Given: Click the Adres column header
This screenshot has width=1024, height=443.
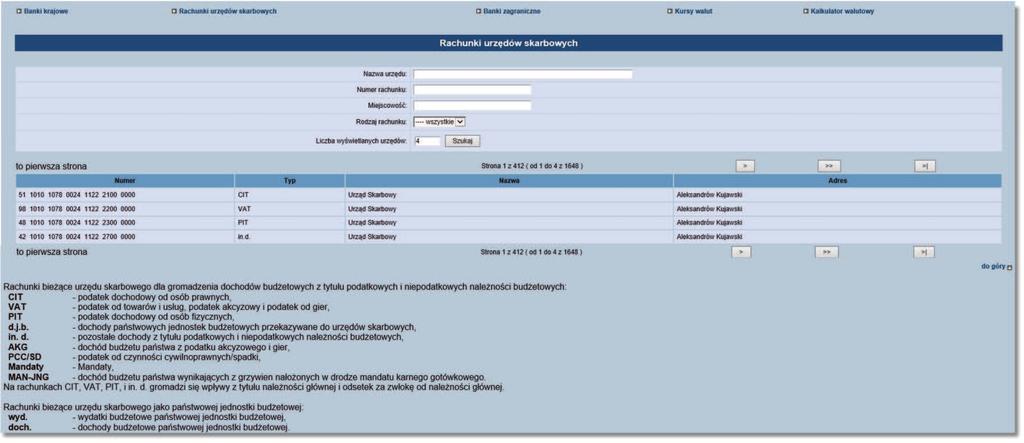Looking at the screenshot, I should [837, 181].
